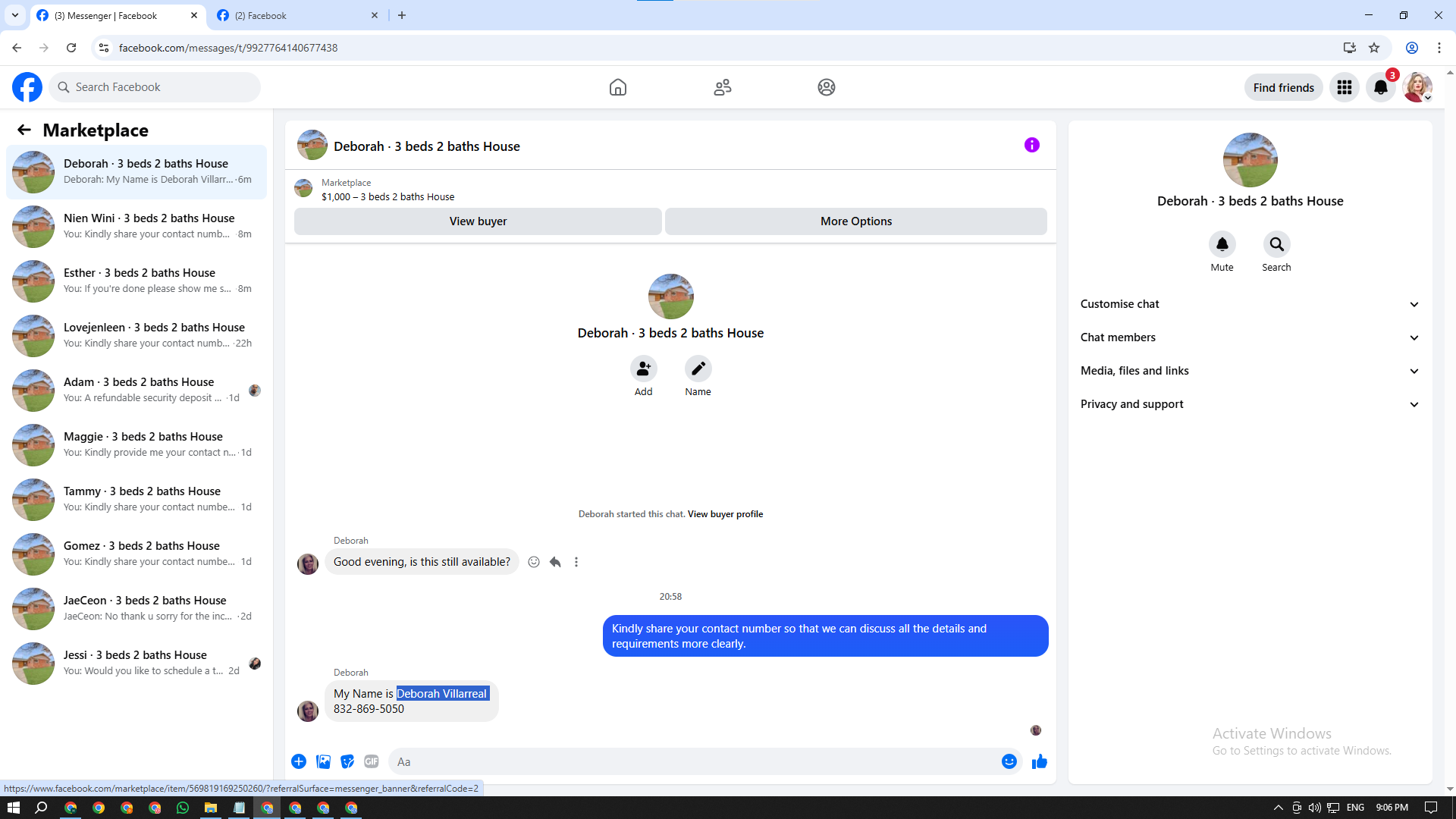Open Esther conversation
The image size is (1456, 819).
click(136, 281)
